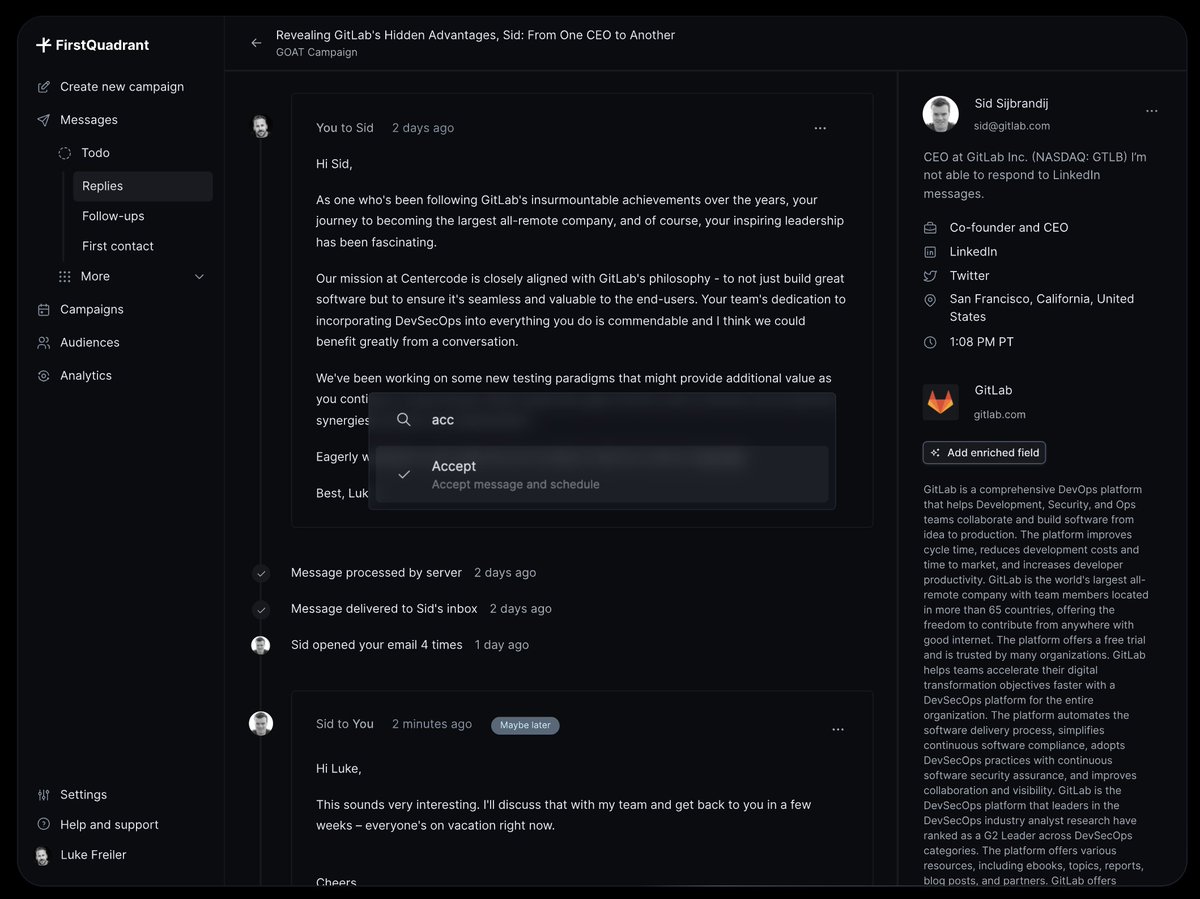
Task: Click the Help and support question icon
Action: [43, 825]
